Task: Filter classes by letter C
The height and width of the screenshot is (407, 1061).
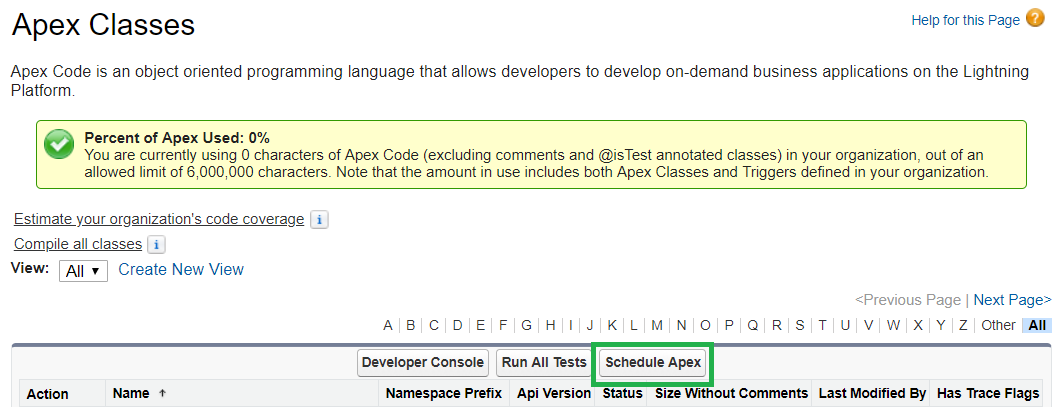Action: click(x=434, y=326)
